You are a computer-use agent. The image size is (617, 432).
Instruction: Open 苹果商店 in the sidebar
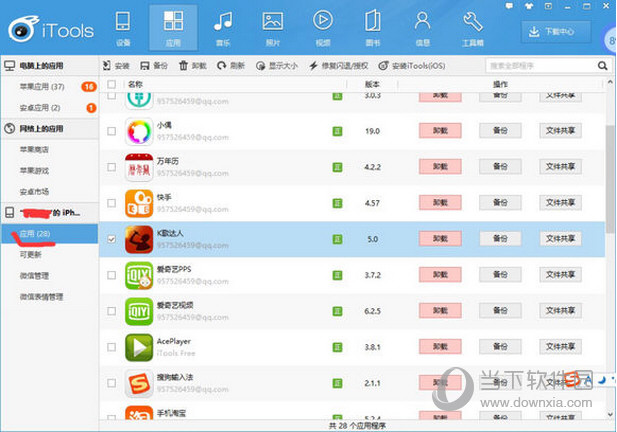click(x=50, y=150)
